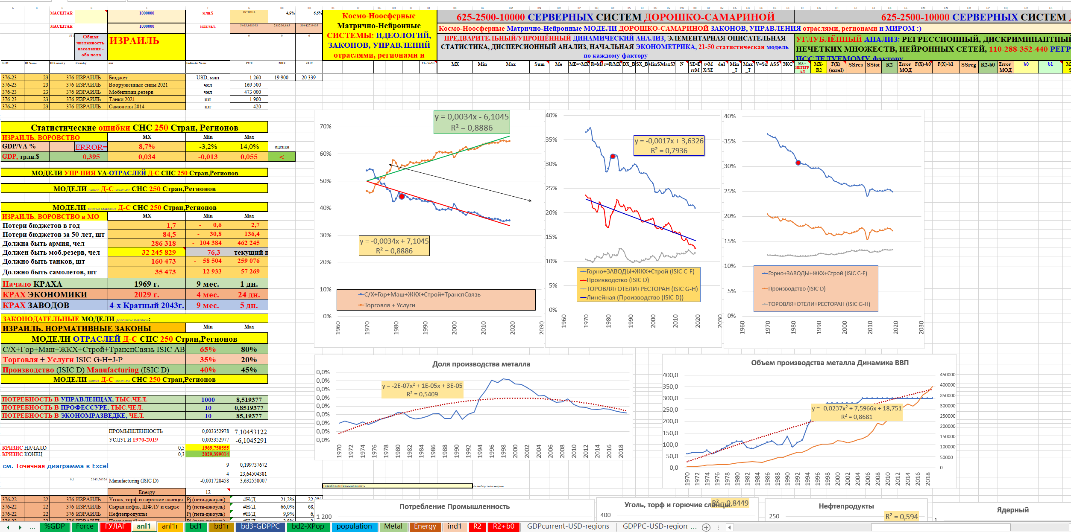Select the bd3-GDPPC sheet tab

tap(257, 526)
